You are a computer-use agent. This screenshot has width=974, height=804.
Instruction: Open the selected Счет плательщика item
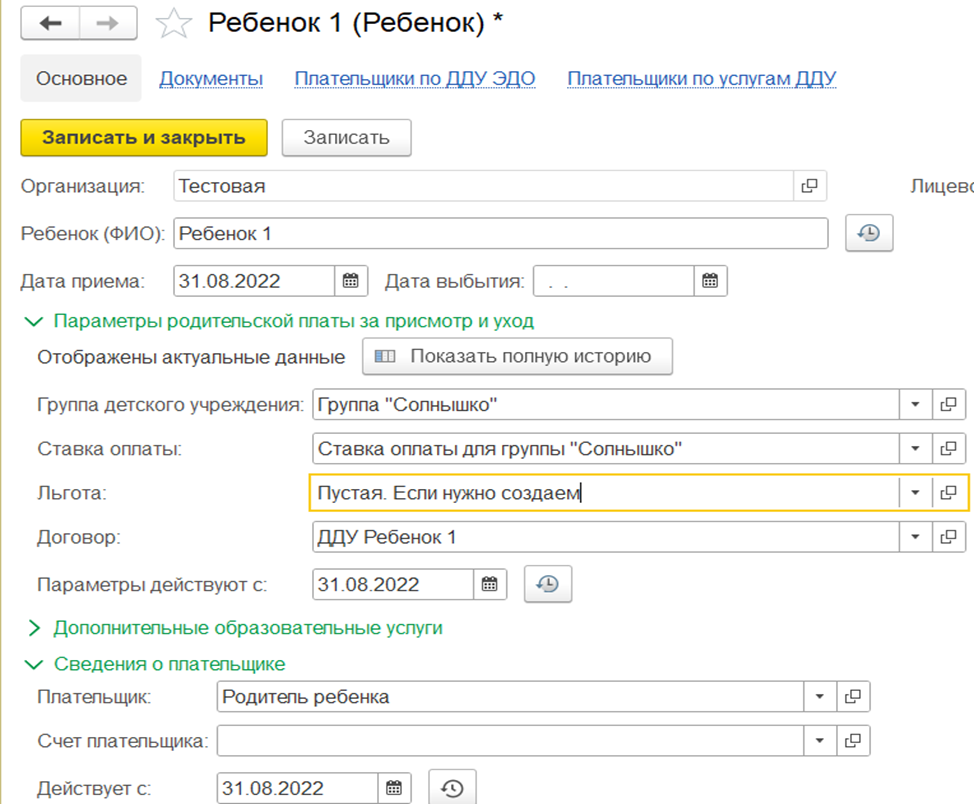click(853, 741)
